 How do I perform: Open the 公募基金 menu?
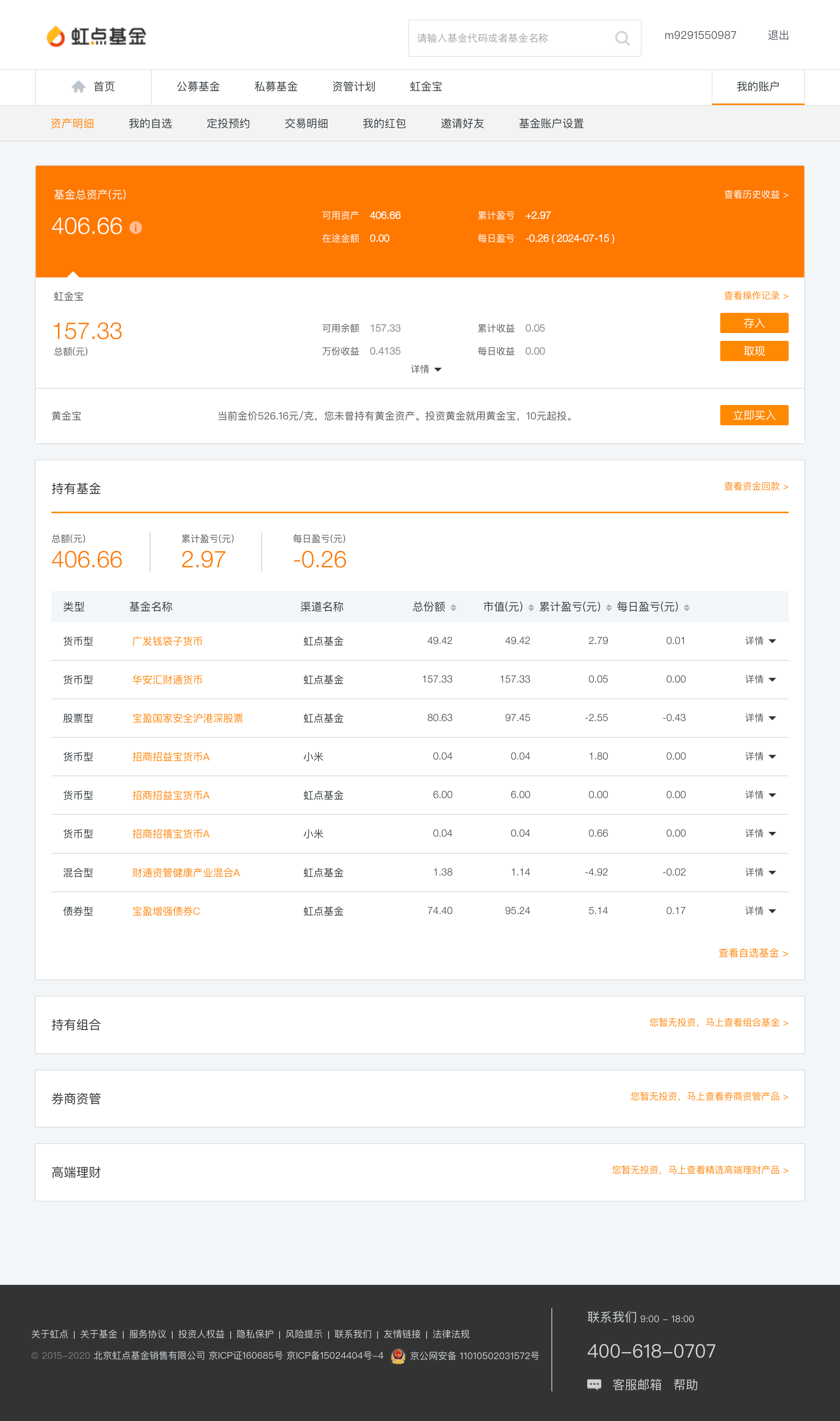(x=198, y=87)
